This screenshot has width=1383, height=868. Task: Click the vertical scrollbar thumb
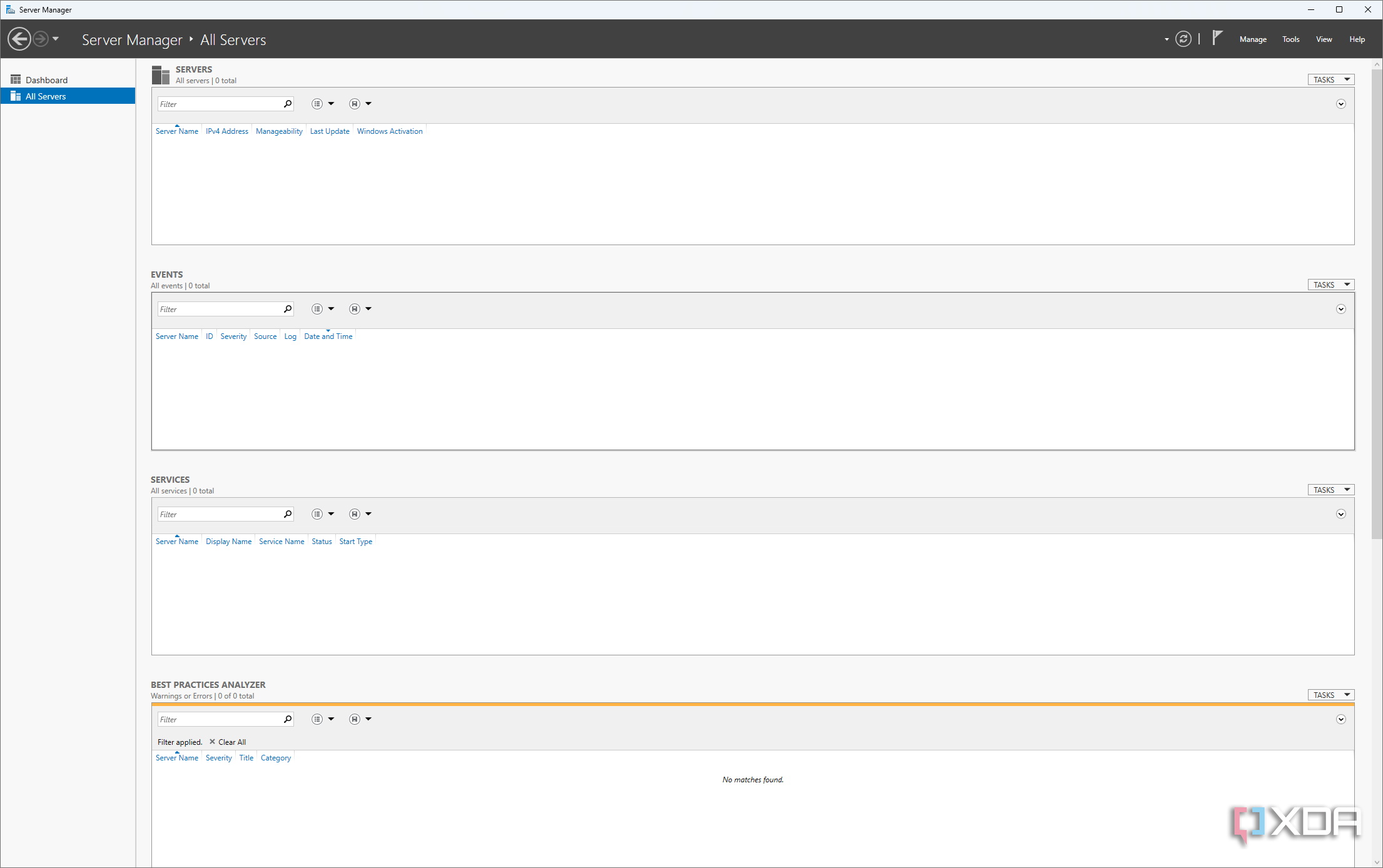coord(1377,304)
